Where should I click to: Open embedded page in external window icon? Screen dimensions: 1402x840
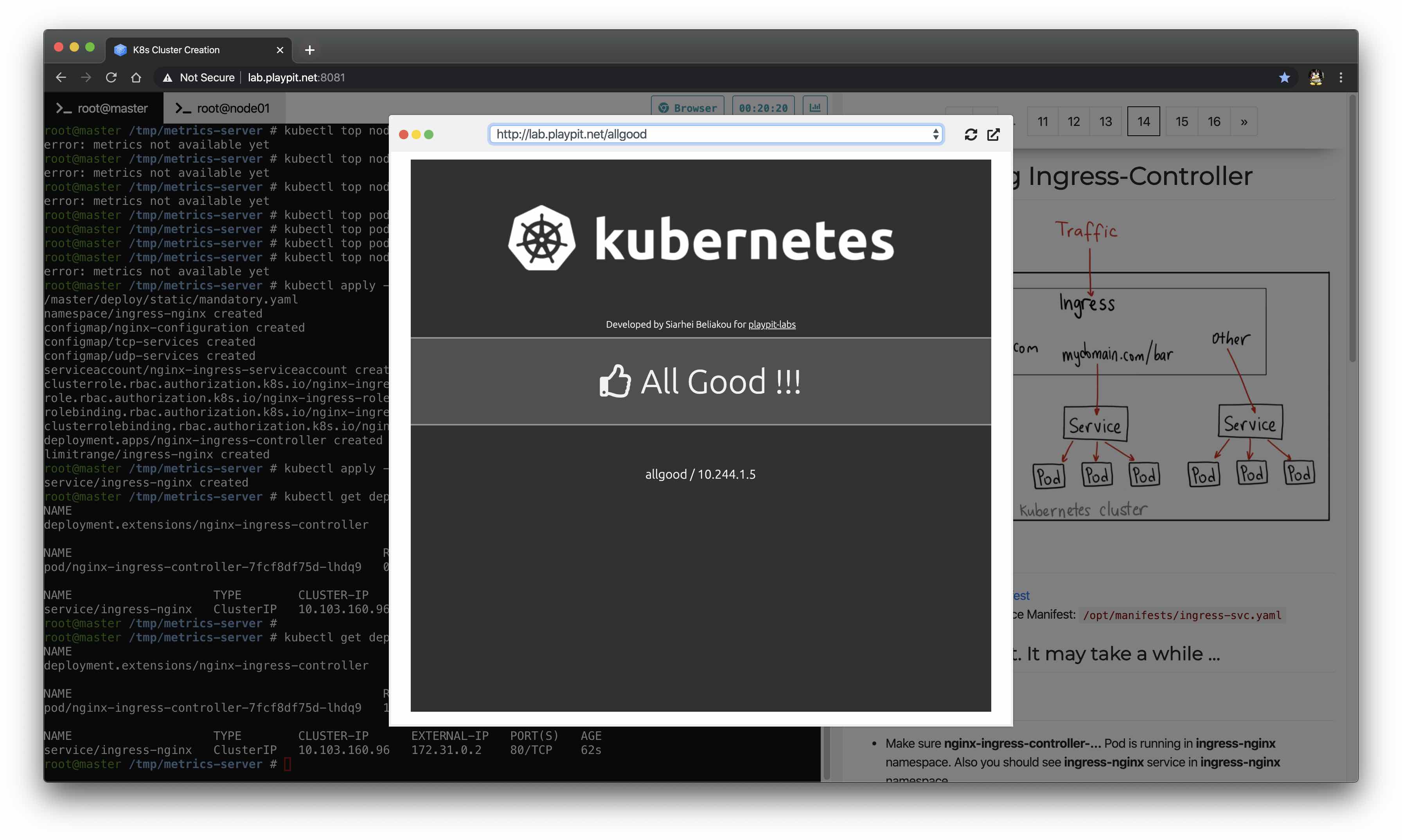[x=993, y=134]
